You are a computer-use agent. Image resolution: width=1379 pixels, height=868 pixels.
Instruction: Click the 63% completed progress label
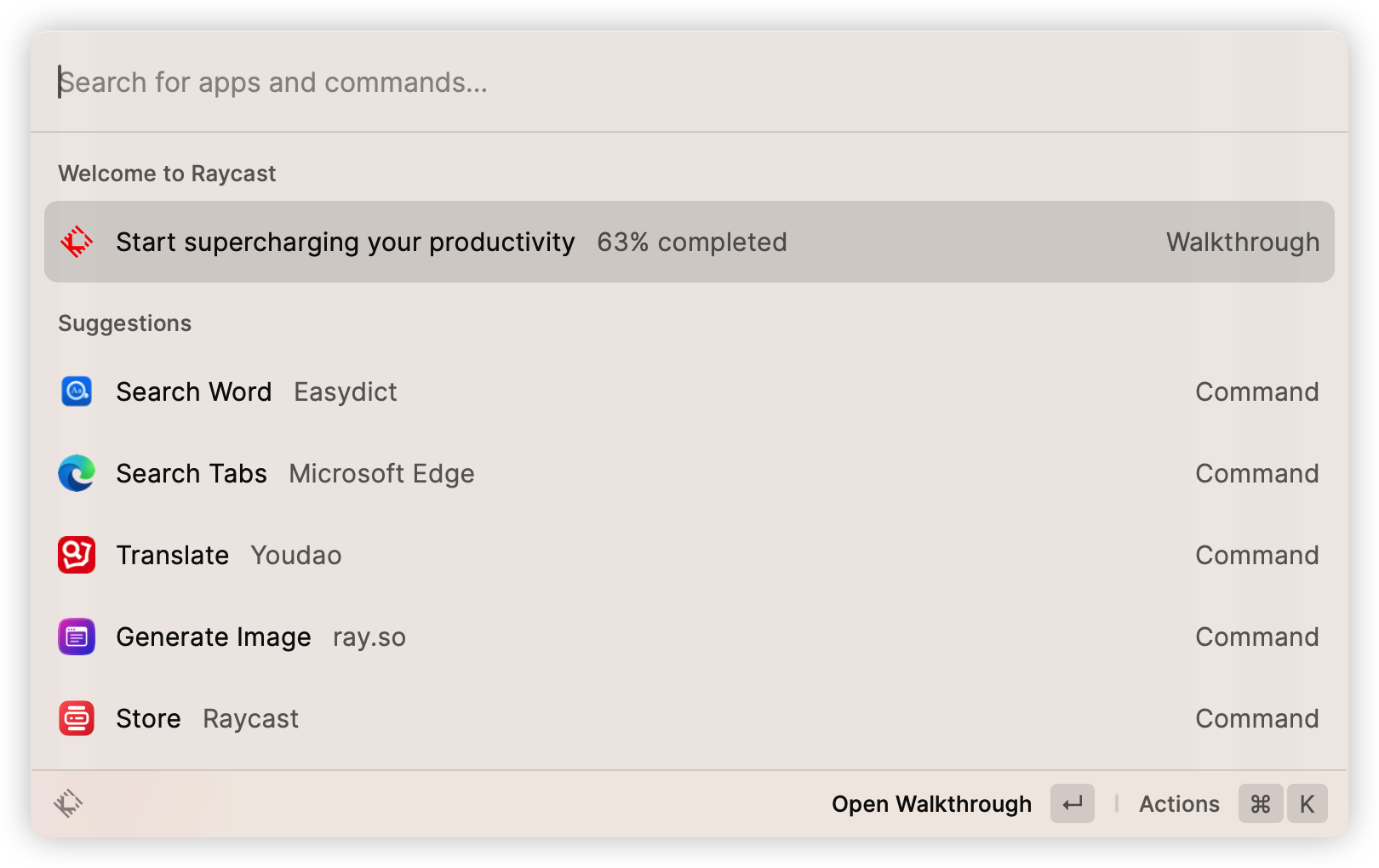[x=691, y=243]
